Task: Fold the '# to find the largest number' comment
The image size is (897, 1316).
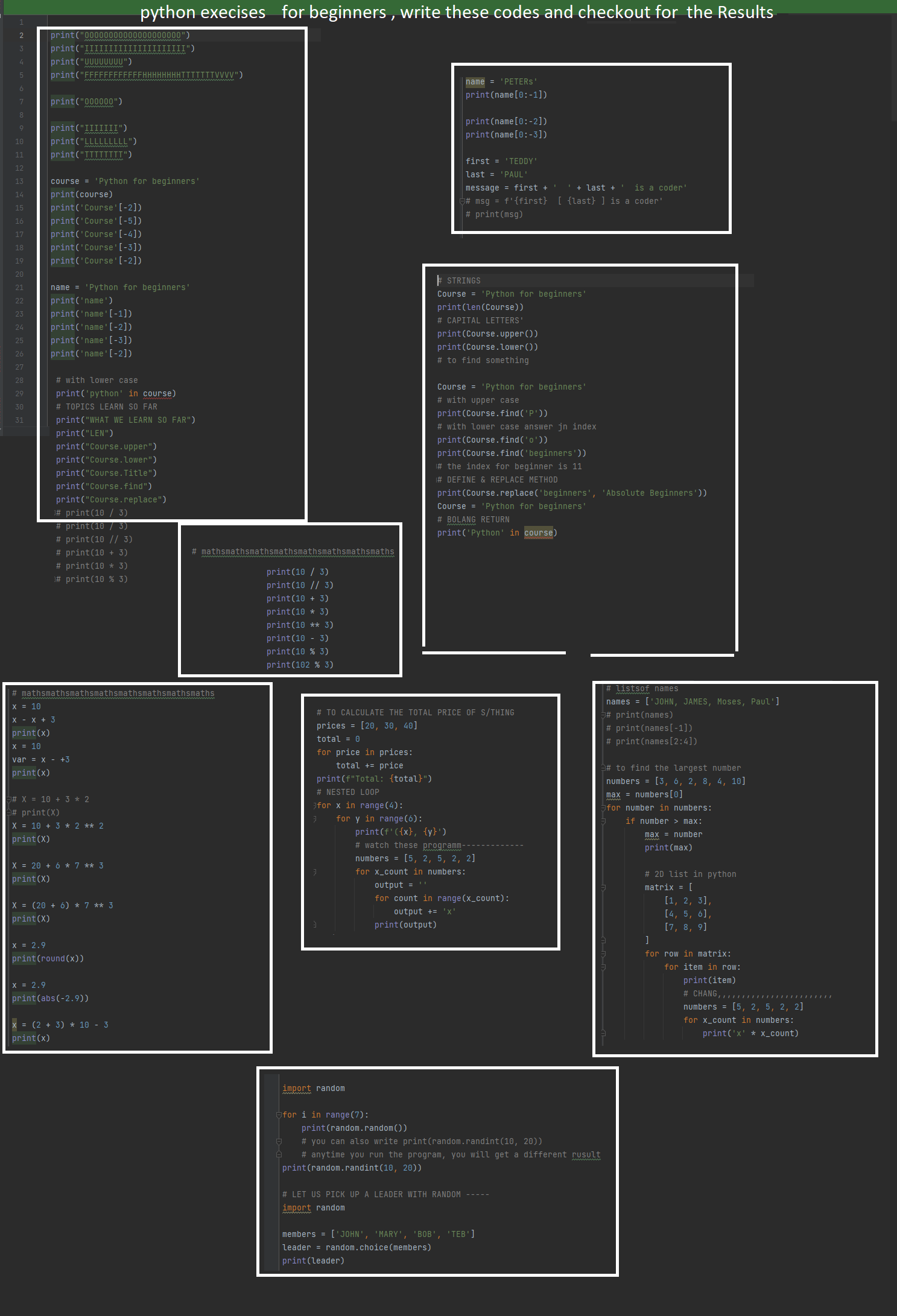Action: click(603, 768)
